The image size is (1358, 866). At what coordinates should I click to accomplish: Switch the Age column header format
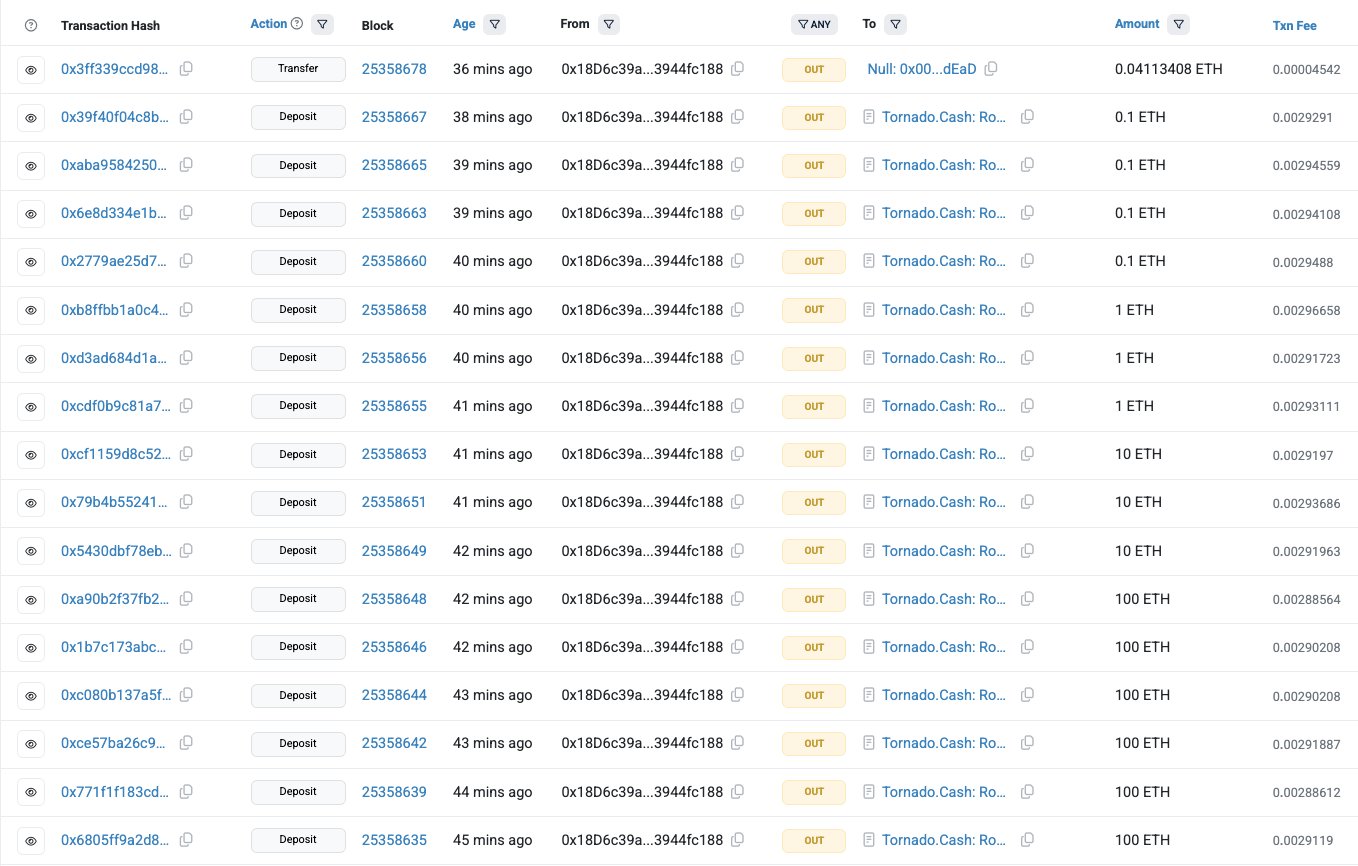tap(464, 24)
